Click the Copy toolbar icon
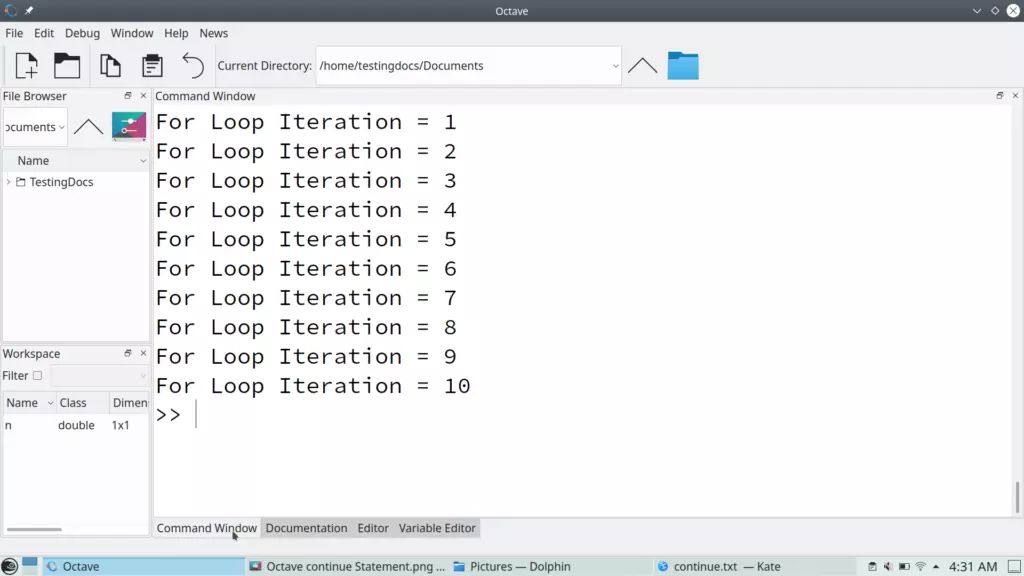This screenshot has height=576, width=1024. (x=110, y=65)
